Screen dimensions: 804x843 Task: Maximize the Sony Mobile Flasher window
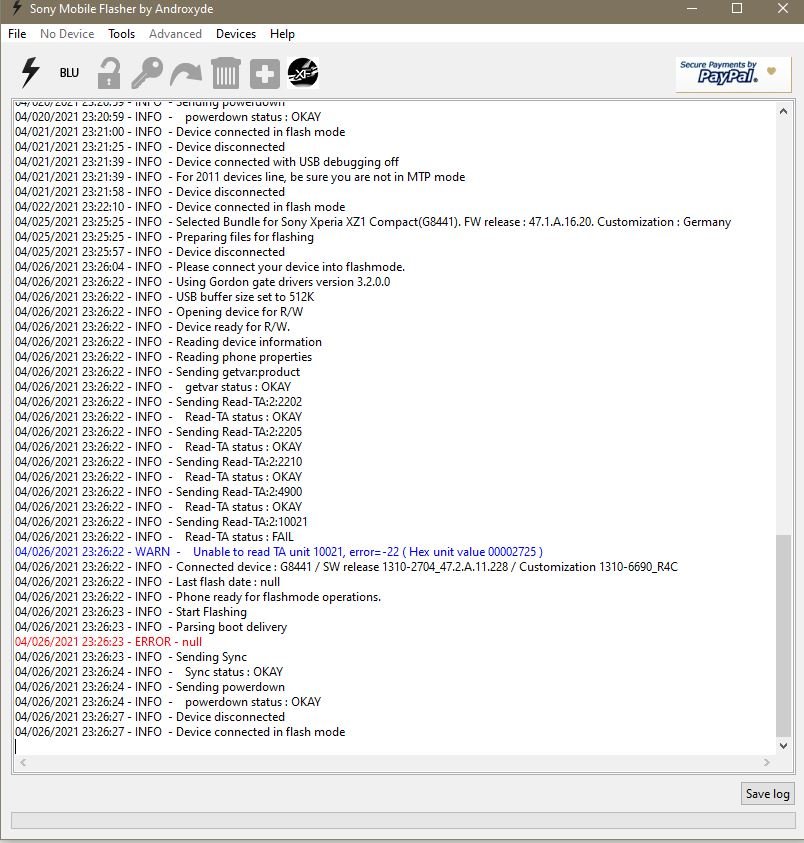[737, 9]
